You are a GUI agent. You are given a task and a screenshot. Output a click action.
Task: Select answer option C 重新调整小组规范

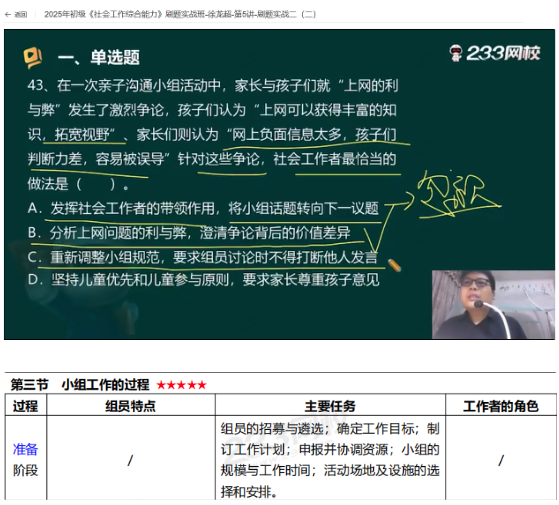point(202,257)
